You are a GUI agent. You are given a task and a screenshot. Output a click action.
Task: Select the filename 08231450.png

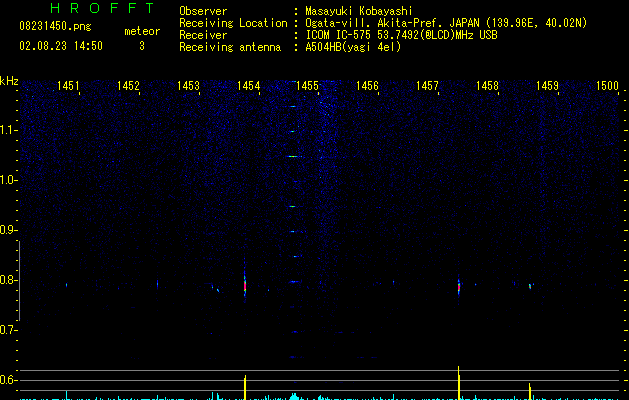[55, 27]
